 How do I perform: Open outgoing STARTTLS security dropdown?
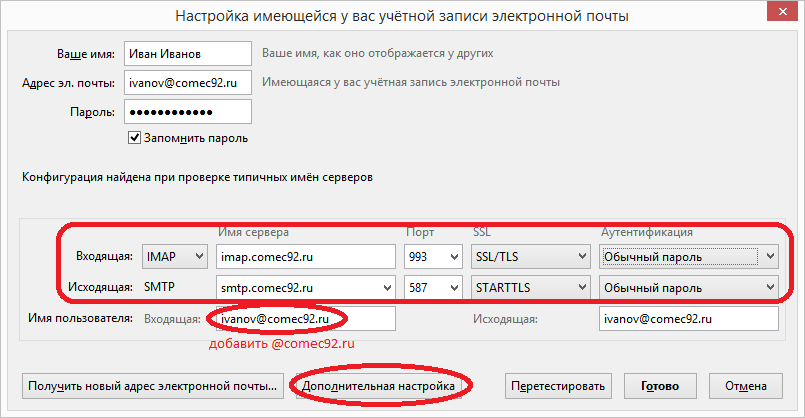click(530, 289)
